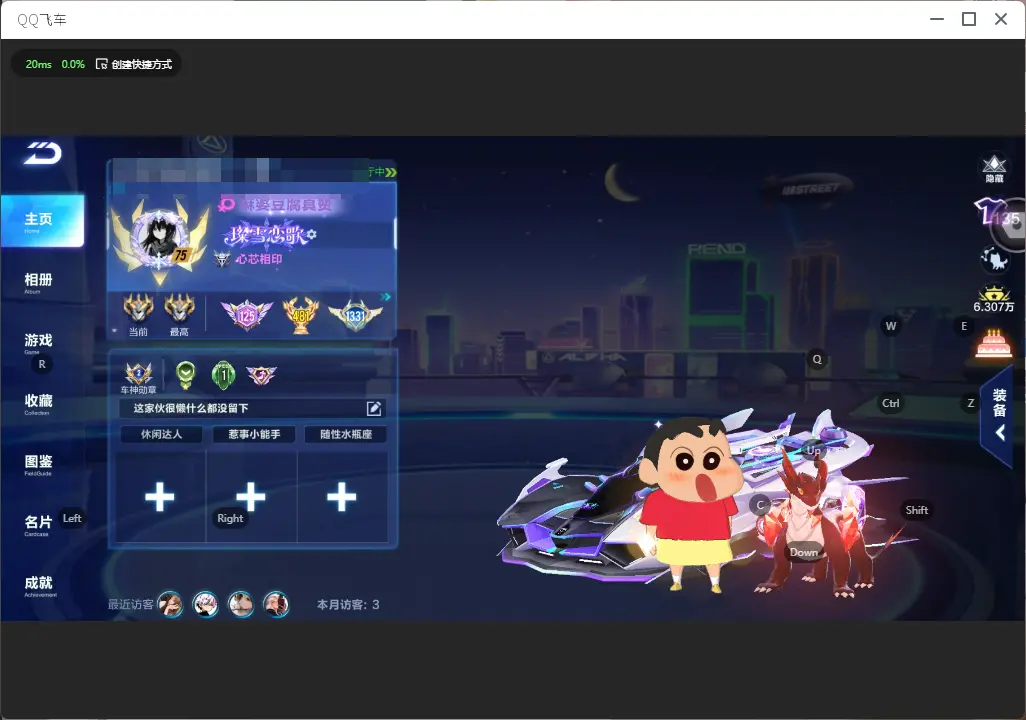Switch to the 游戏 Game tab
This screenshot has width=1026, height=720.
38,343
